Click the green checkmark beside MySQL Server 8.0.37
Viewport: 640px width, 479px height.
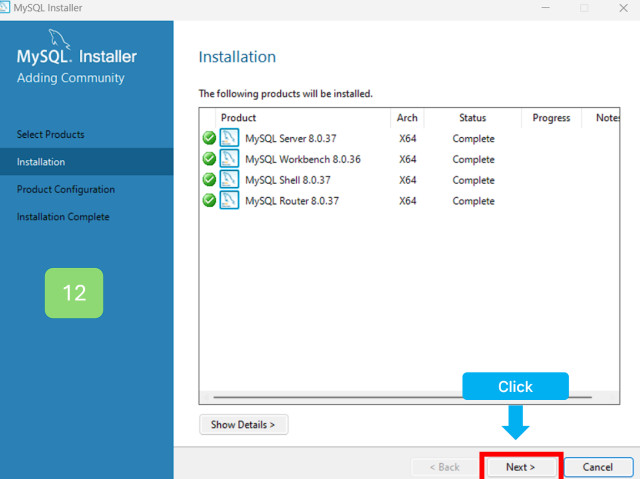pyautogui.click(x=209, y=138)
